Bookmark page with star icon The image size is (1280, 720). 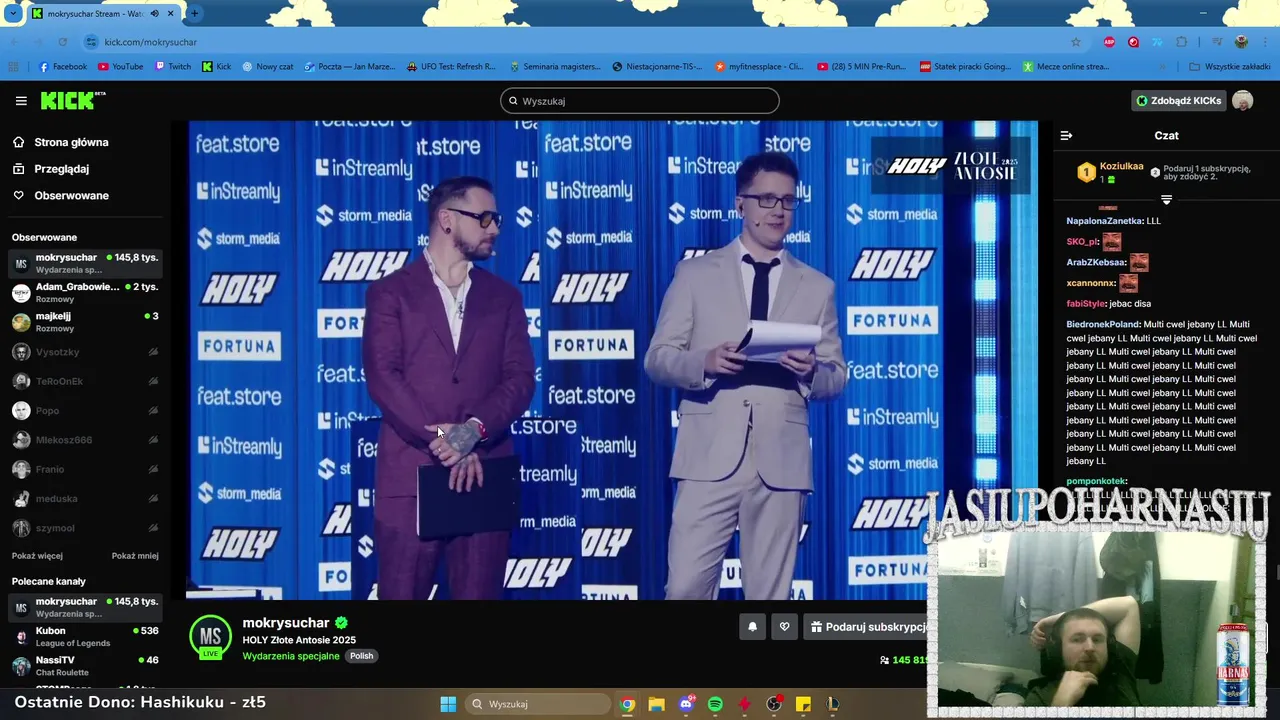pos(1076,42)
